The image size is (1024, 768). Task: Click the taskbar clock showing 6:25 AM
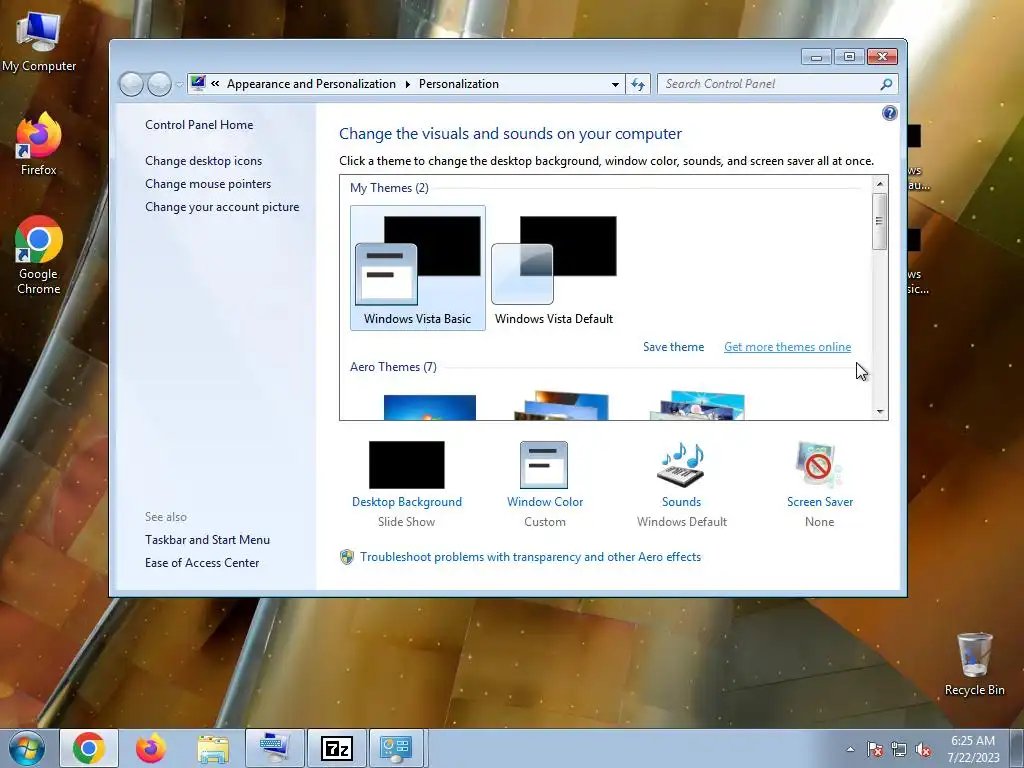coord(973,749)
